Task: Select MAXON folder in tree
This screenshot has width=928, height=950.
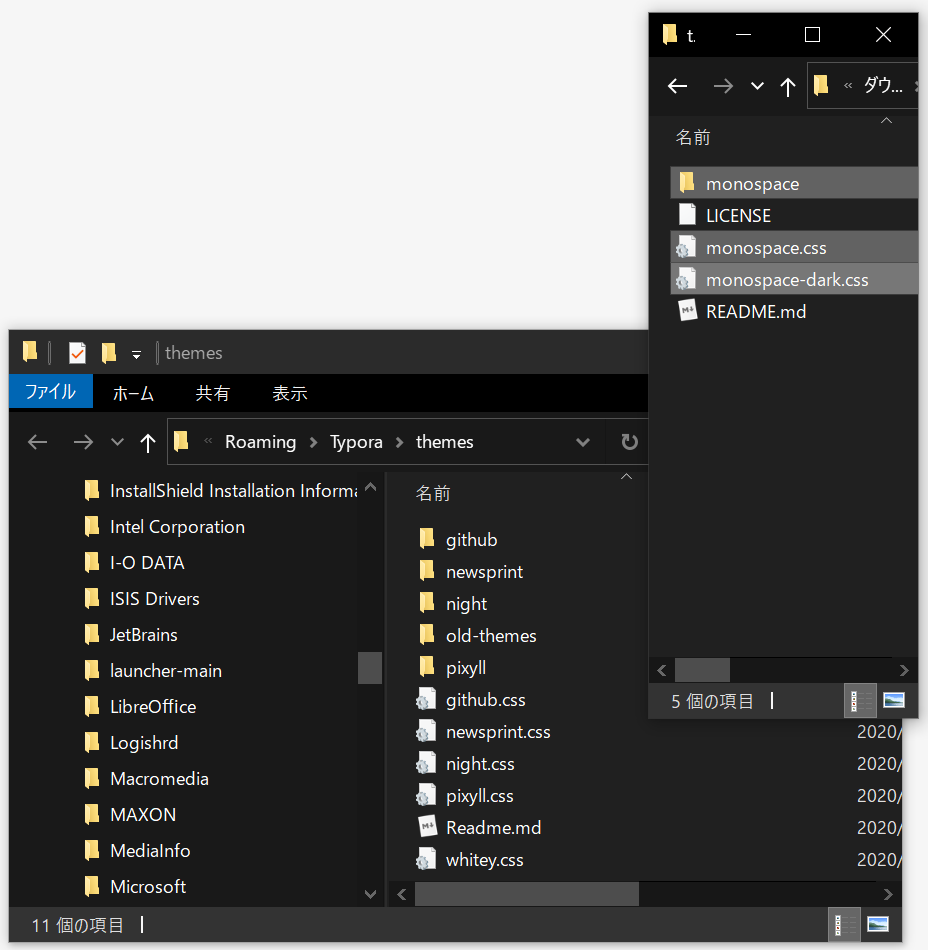Action: pyautogui.click(x=130, y=815)
